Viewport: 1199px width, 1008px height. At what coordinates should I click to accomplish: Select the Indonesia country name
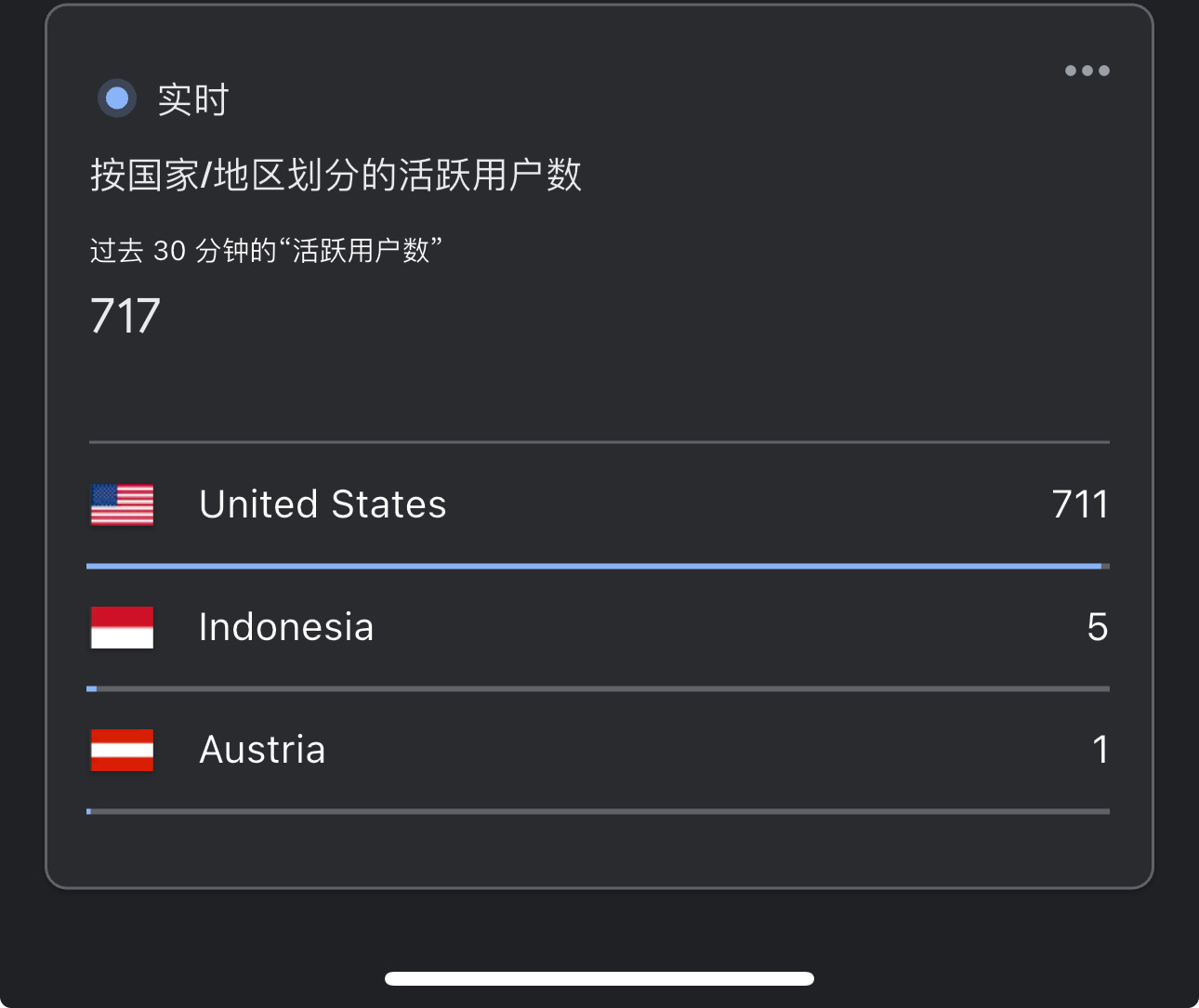pyautogui.click(x=286, y=627)
